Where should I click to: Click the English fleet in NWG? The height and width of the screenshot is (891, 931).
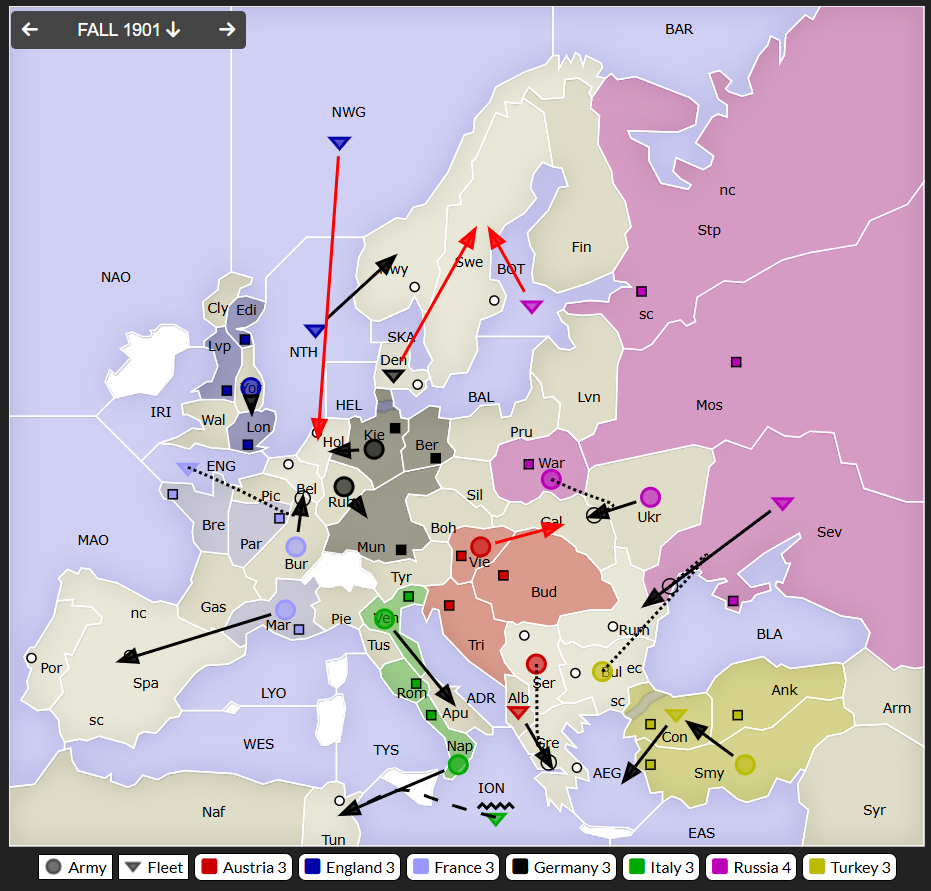point(340,143)
